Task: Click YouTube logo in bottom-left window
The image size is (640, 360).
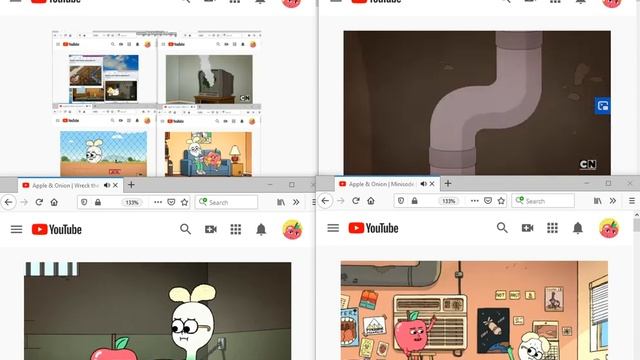Action: [x=57, y=229]
